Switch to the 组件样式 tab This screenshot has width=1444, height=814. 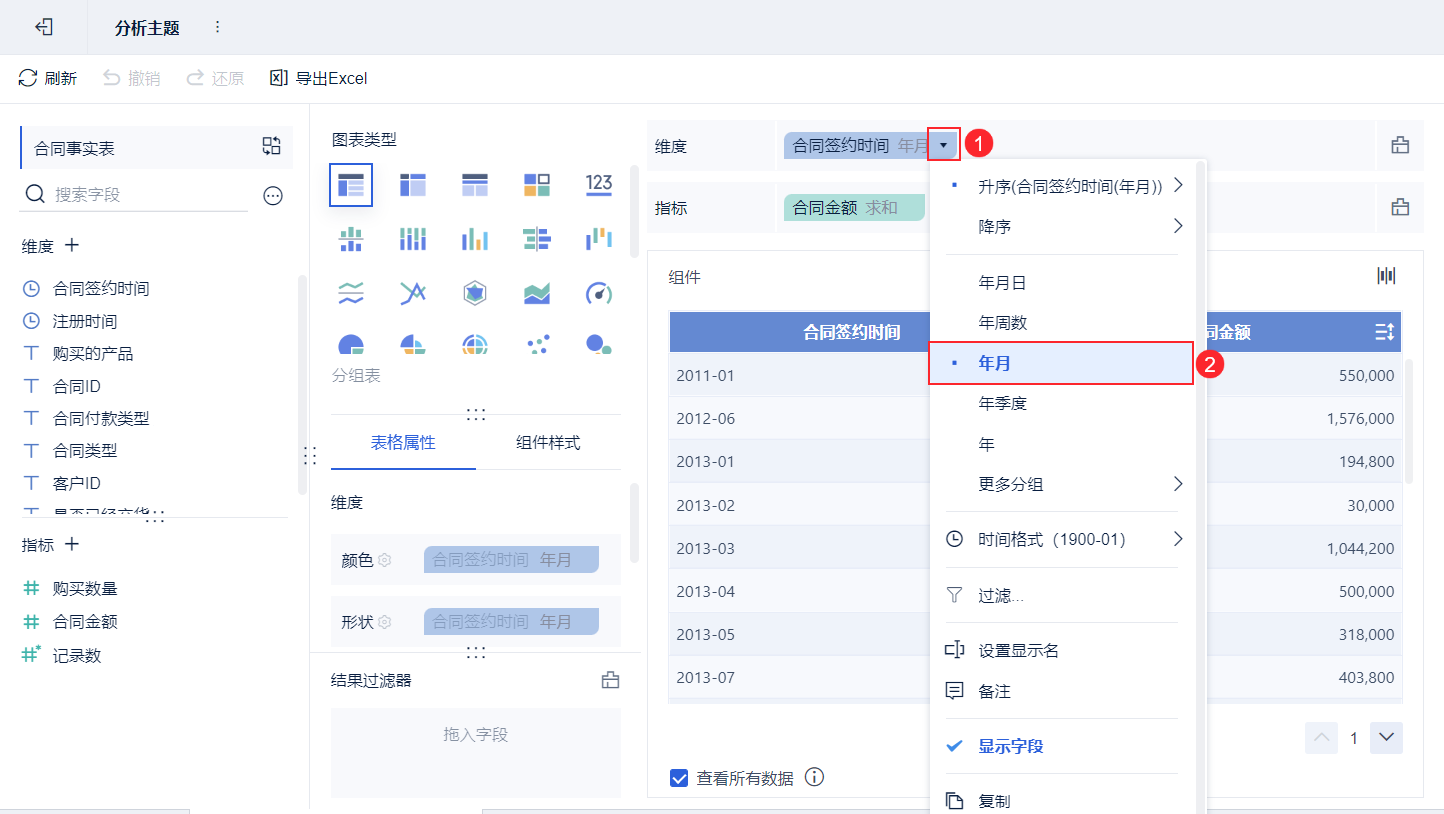tap(548, 442)
